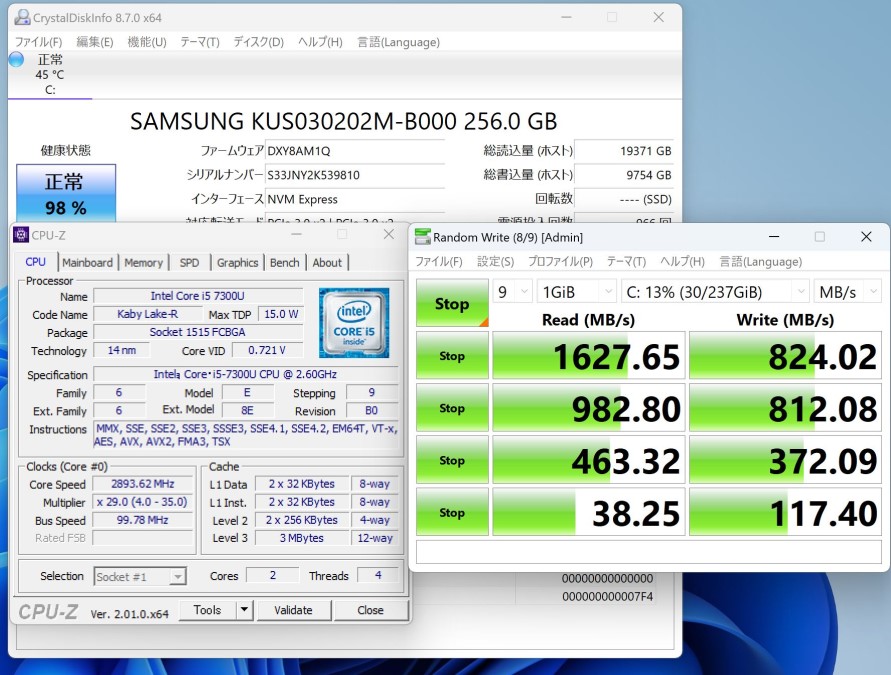Click the 117.40 write result bar

click(785, 512)
